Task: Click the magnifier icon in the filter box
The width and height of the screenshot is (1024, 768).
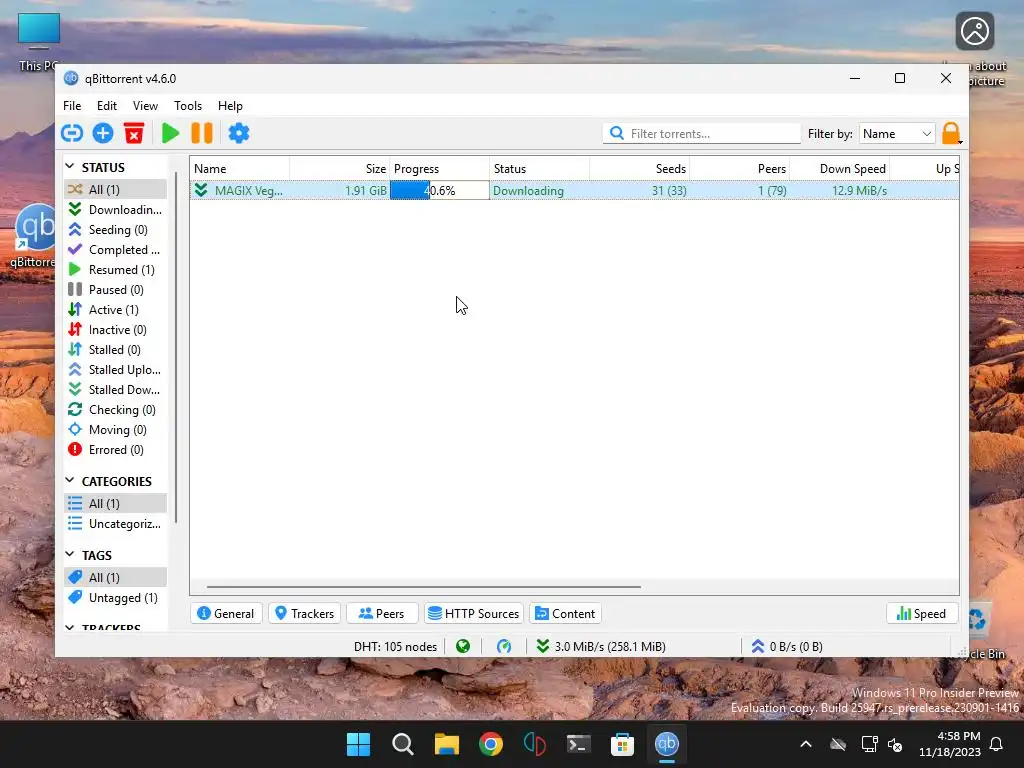Action: 616,133
